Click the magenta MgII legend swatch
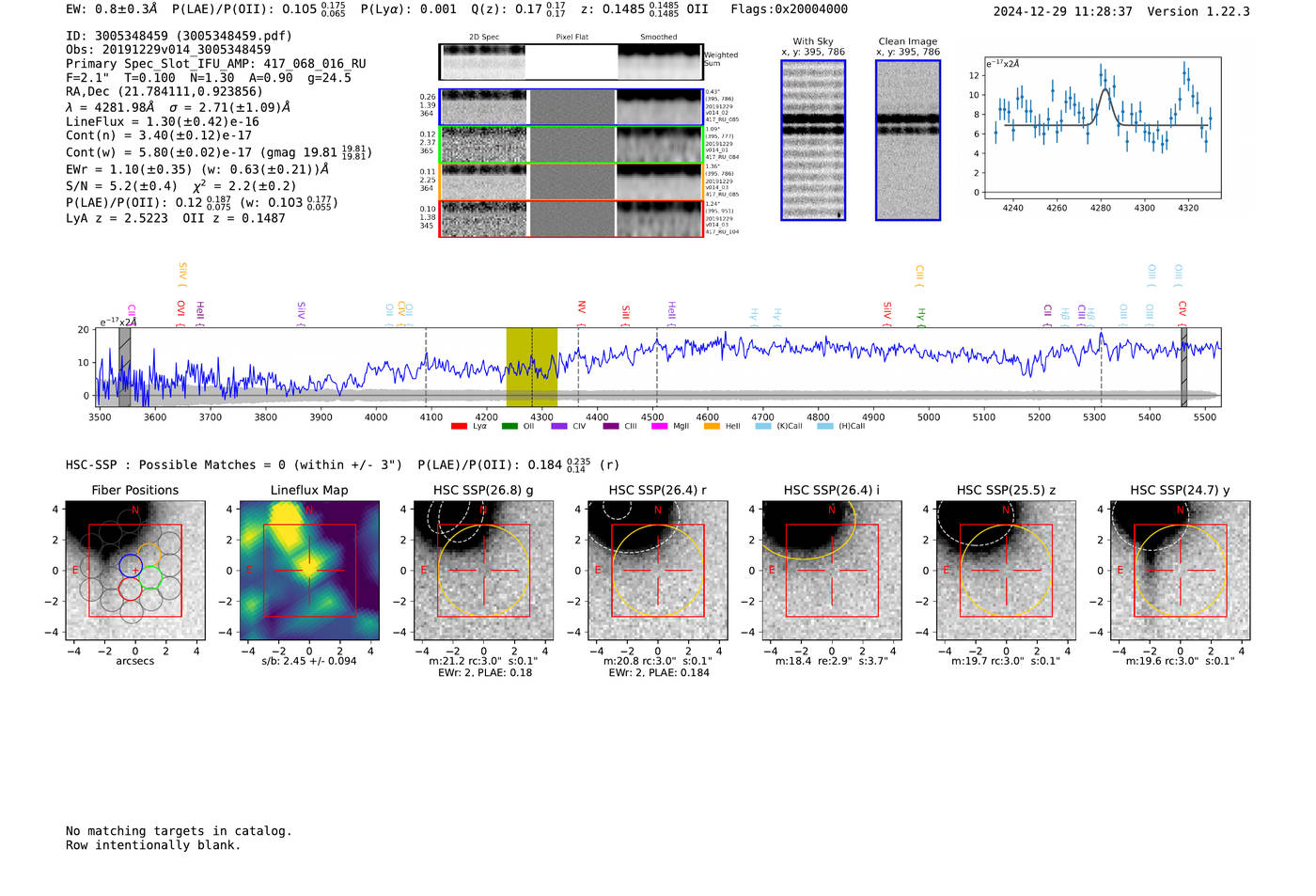 click(659, 427)
